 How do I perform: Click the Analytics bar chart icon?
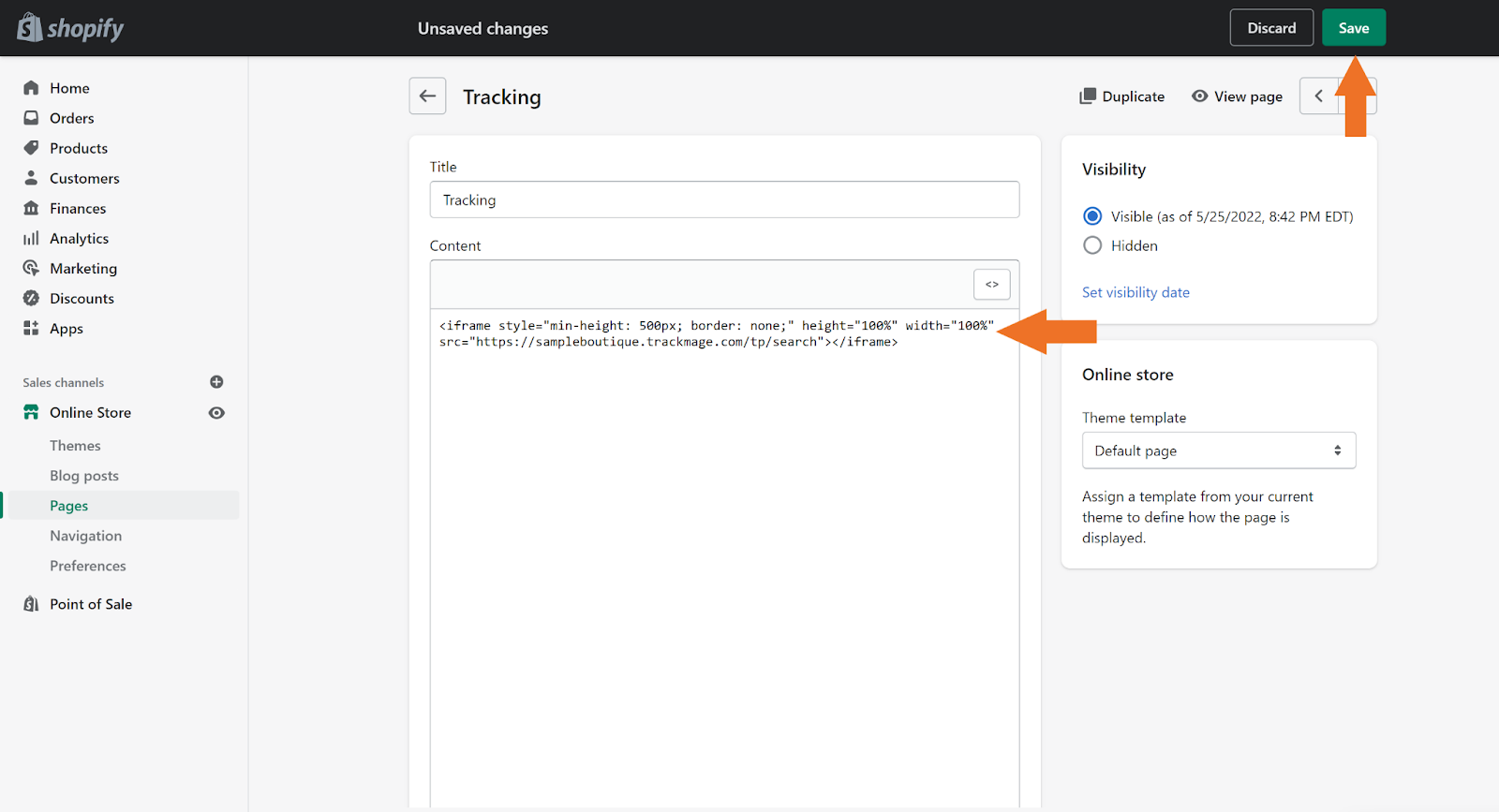(x=31, y=238)
